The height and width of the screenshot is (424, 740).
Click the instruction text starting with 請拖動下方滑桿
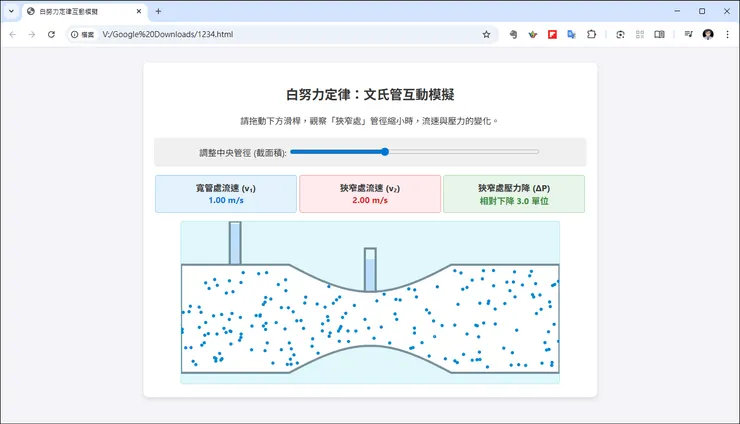370,121
